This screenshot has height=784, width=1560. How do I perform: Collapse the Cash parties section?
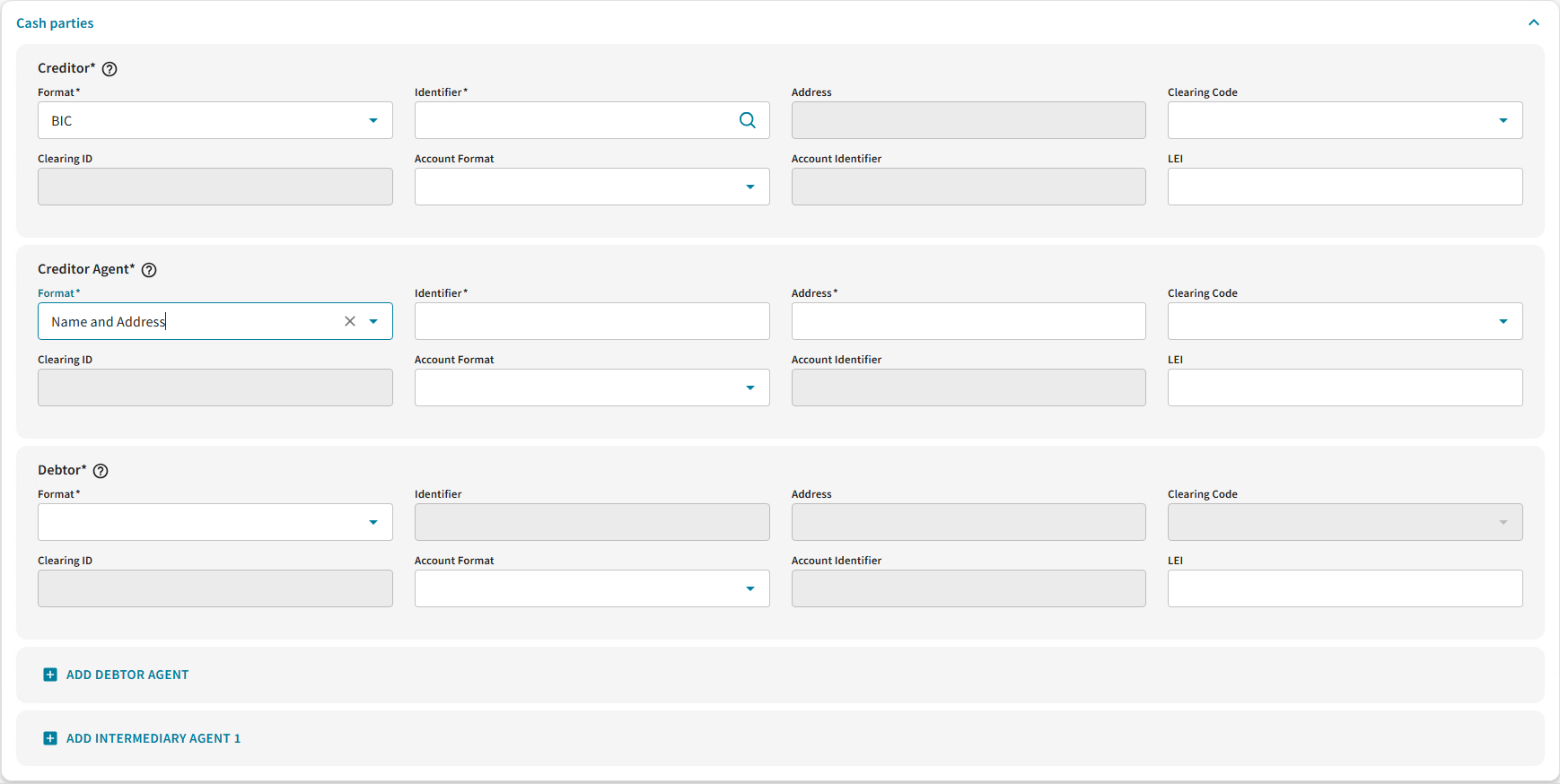1533,22
